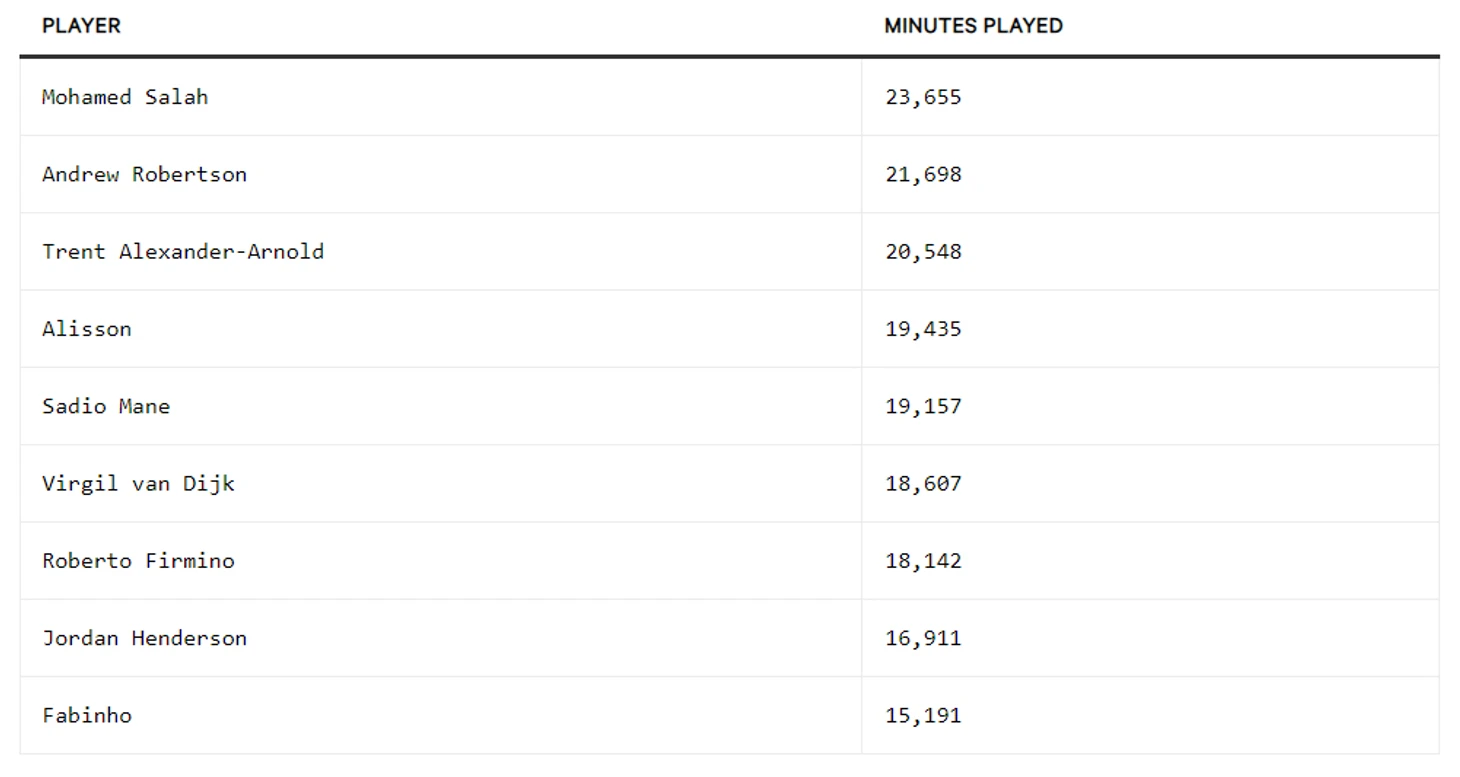Viewport: 1460px width, 777px height.
Task: Click the 15,191 minutes value
Action: (x=923, y=715)
